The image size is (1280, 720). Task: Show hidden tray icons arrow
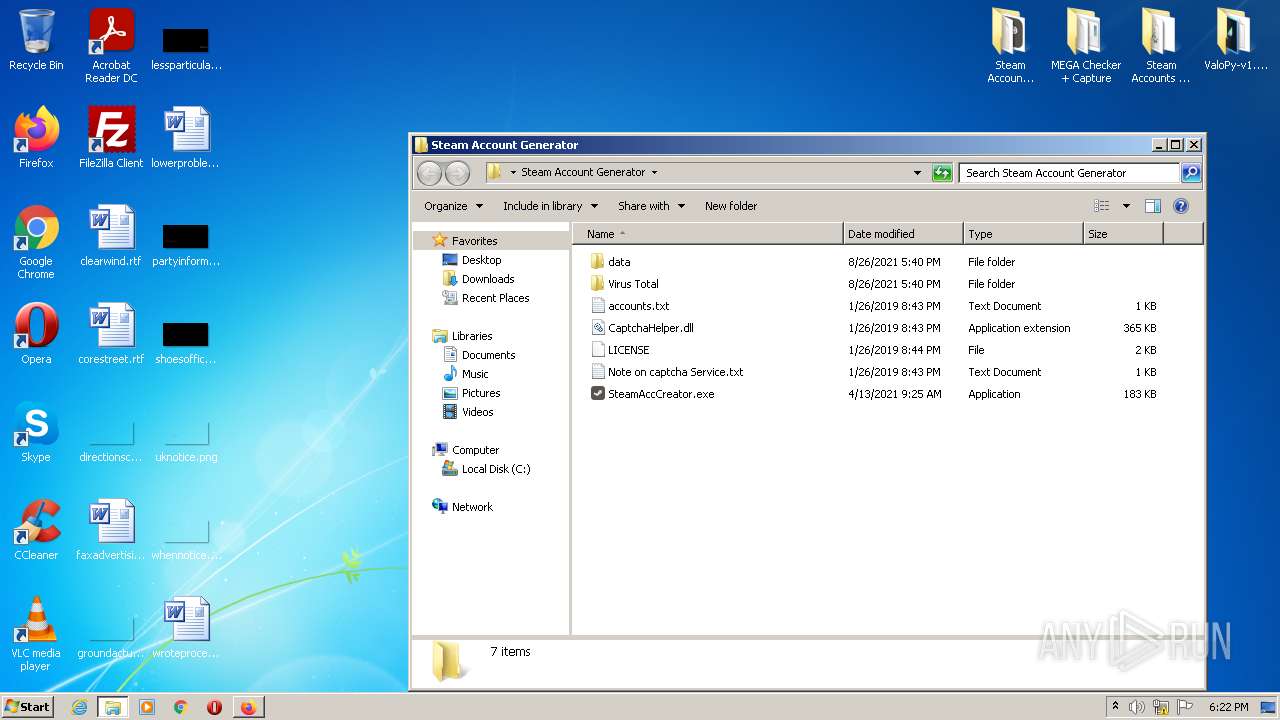click(1115, 707)
